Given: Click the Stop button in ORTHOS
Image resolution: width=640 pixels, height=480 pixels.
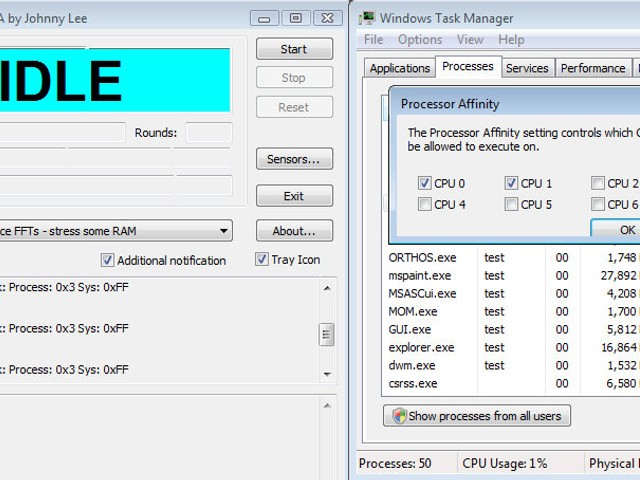Looking at the screenshot, I should pos(294,78).
